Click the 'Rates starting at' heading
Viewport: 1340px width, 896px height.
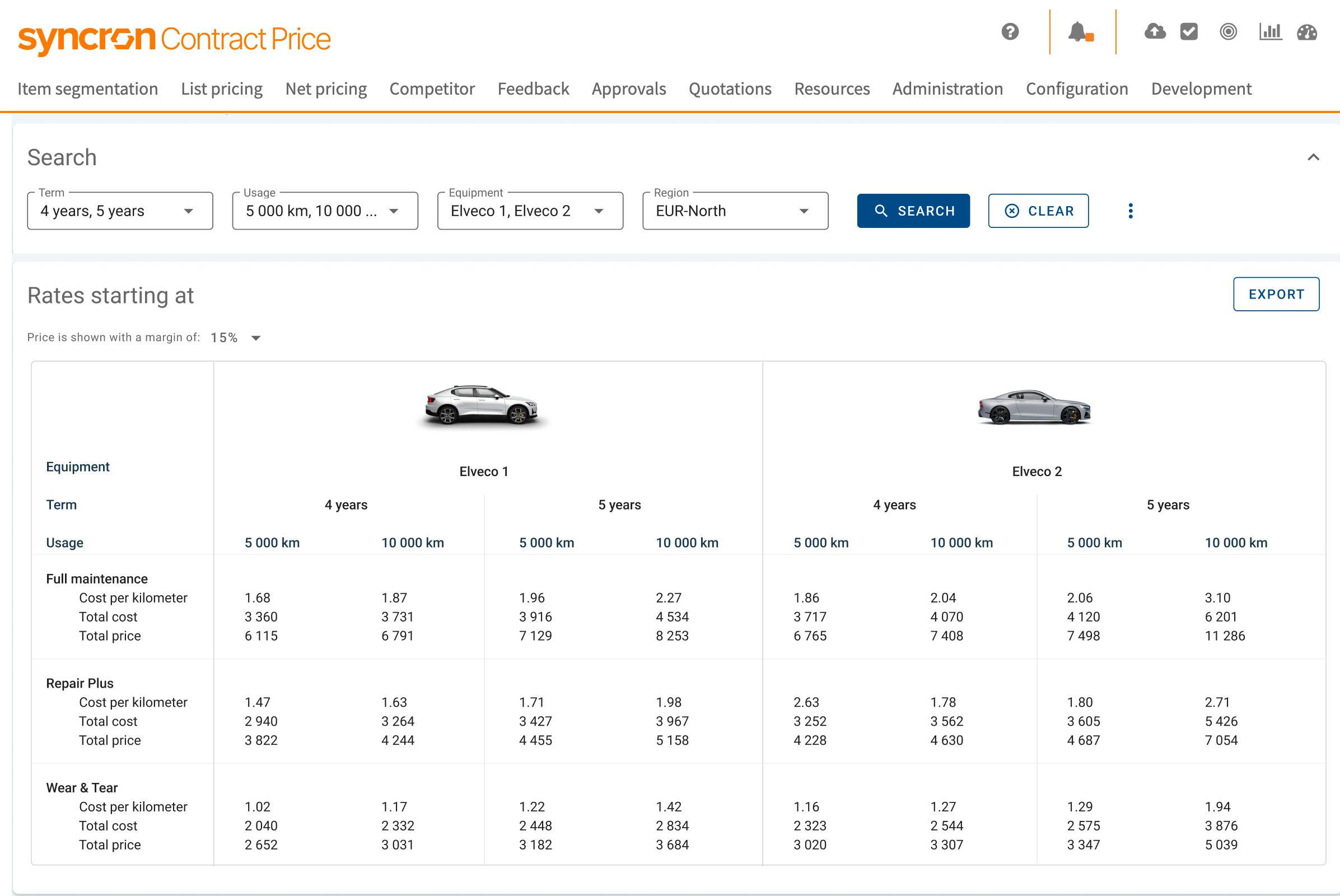pos(111,296)
